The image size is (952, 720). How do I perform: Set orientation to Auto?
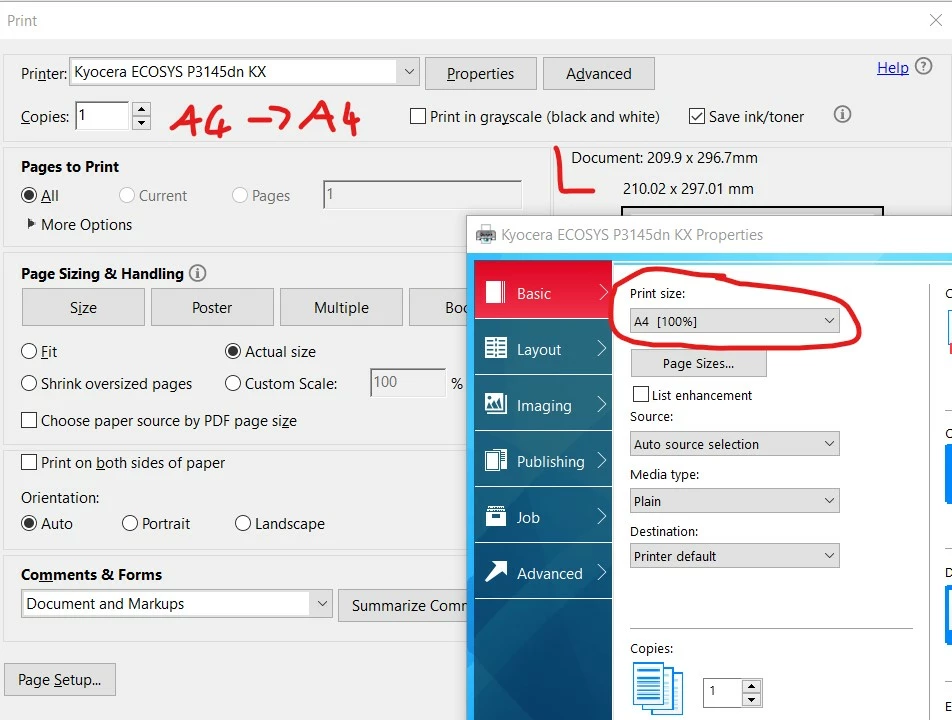(29, 523)
